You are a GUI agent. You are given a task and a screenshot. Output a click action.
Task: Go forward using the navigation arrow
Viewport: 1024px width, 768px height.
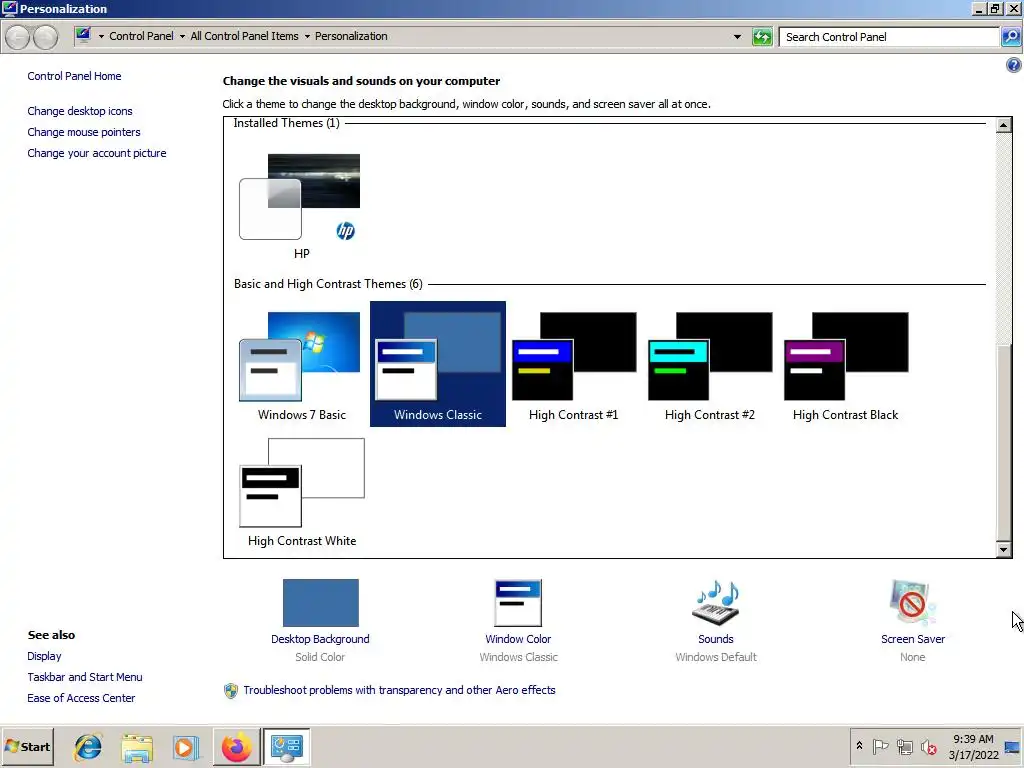coord(45,37)
